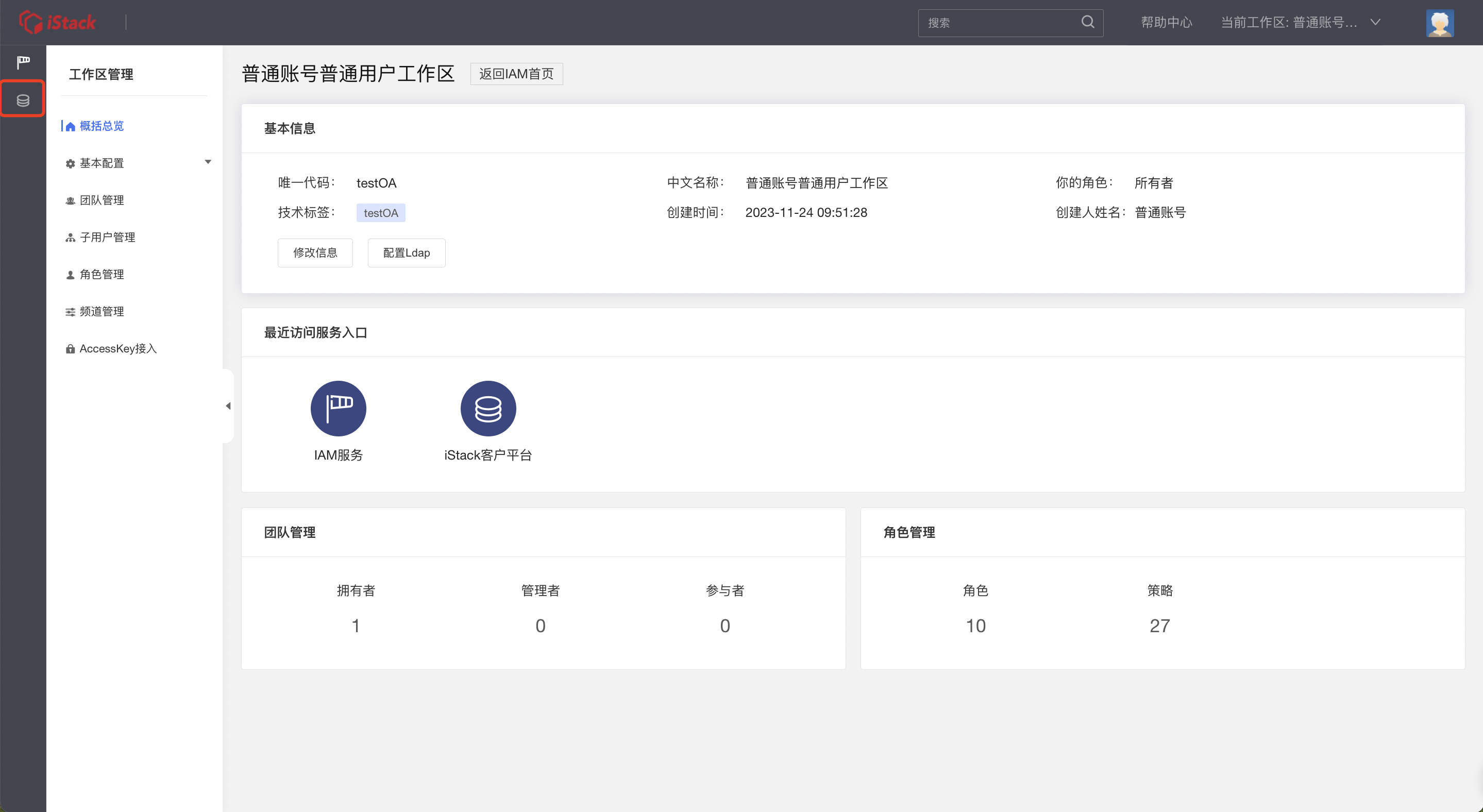Click the 最近访问服务入口 heading
This screenshot has height=812, width=1483.
pos(315,333)
